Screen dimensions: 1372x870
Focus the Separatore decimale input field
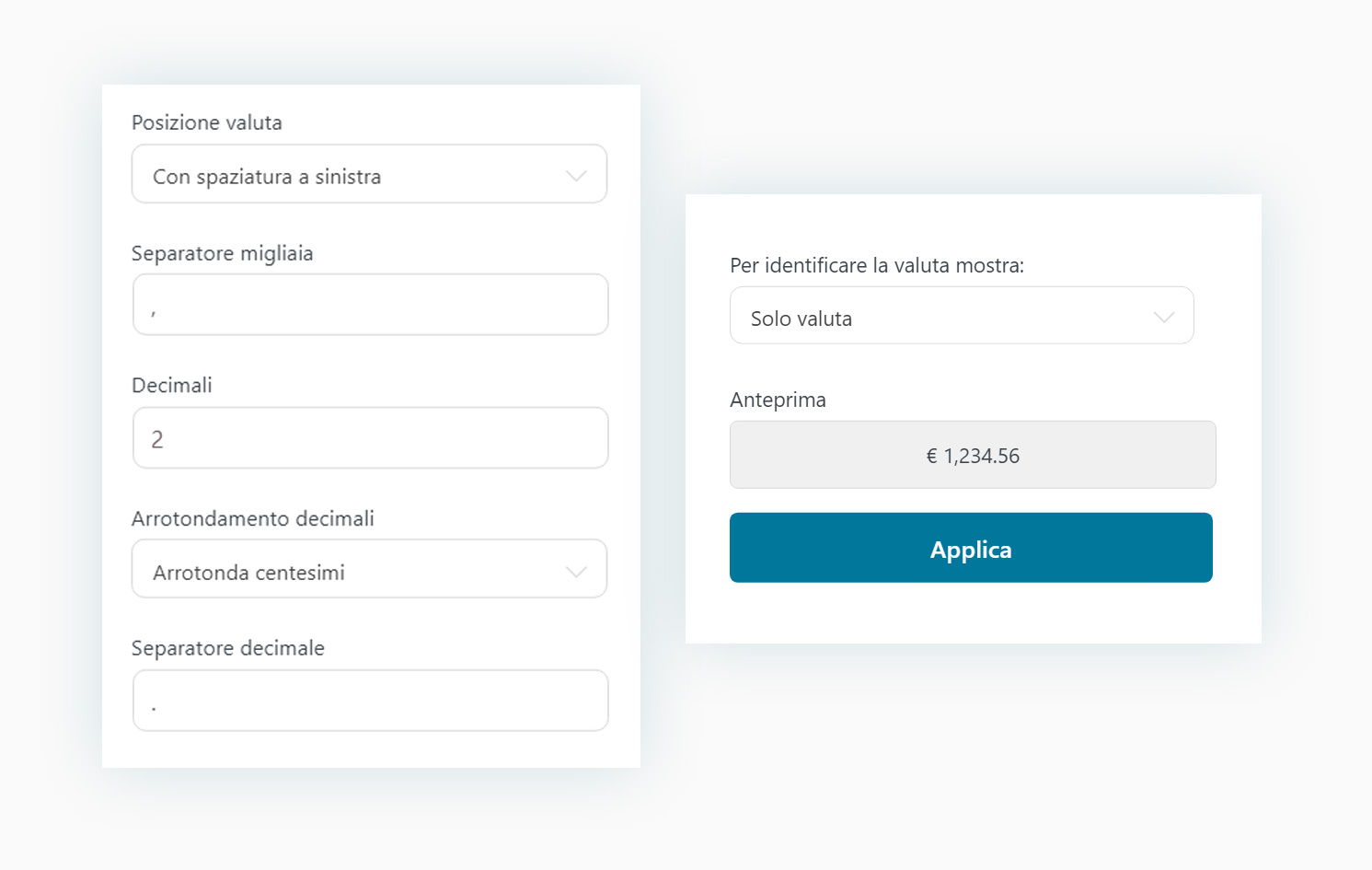click(370, 701)
